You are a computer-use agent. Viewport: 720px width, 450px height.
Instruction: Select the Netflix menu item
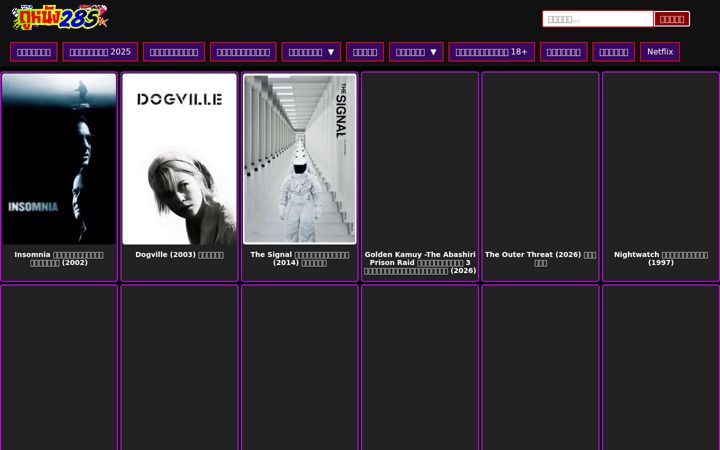point(660,52)
